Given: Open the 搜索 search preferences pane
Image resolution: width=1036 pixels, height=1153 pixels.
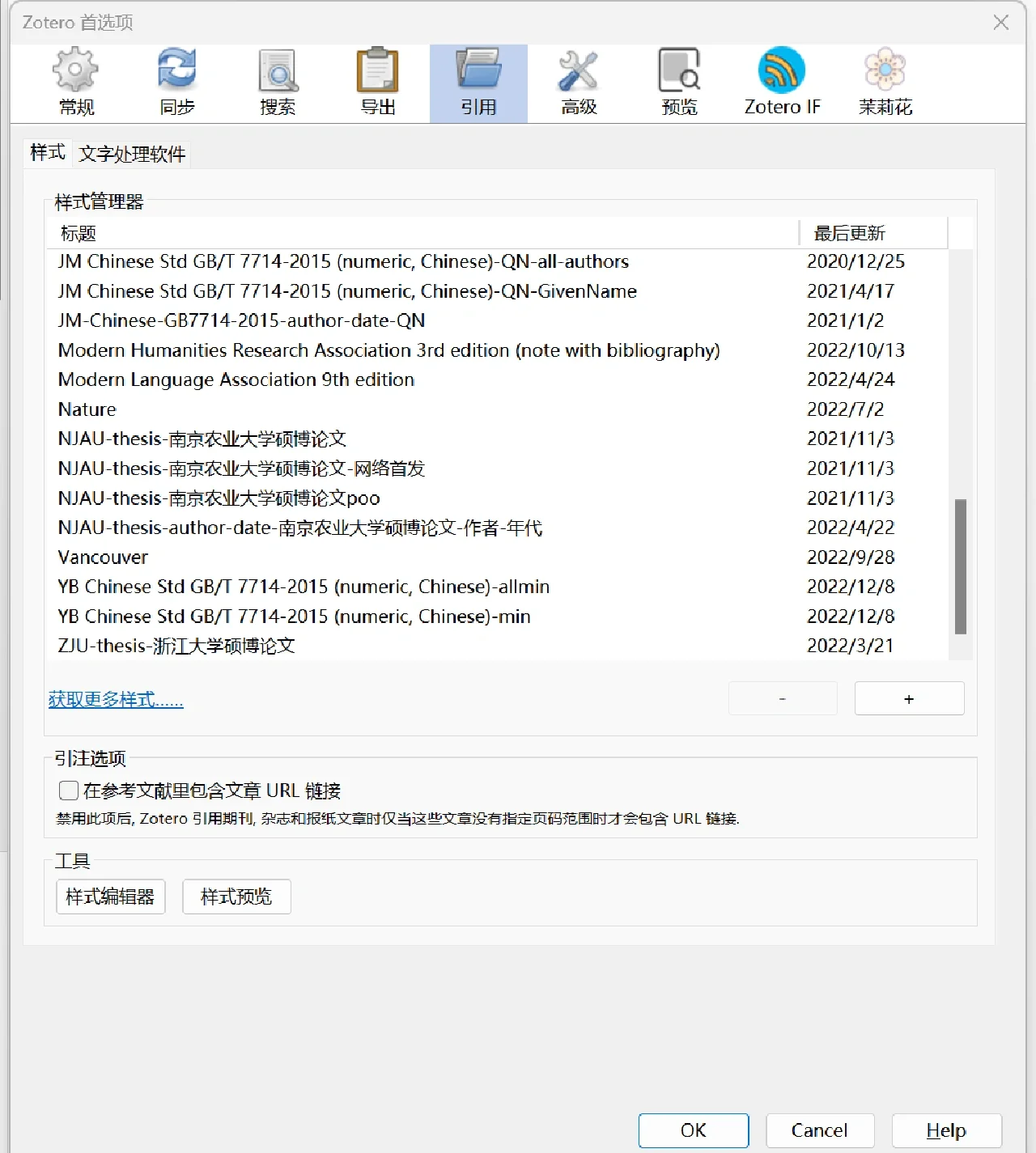Looking at the screenshot, I should coord(278,83).
